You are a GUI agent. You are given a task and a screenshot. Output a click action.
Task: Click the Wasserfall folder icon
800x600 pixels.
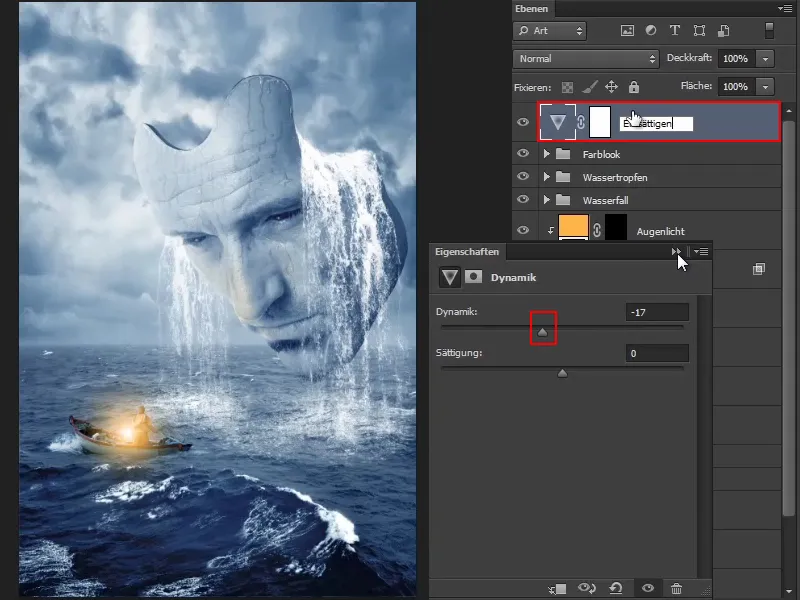coord(563,199)
